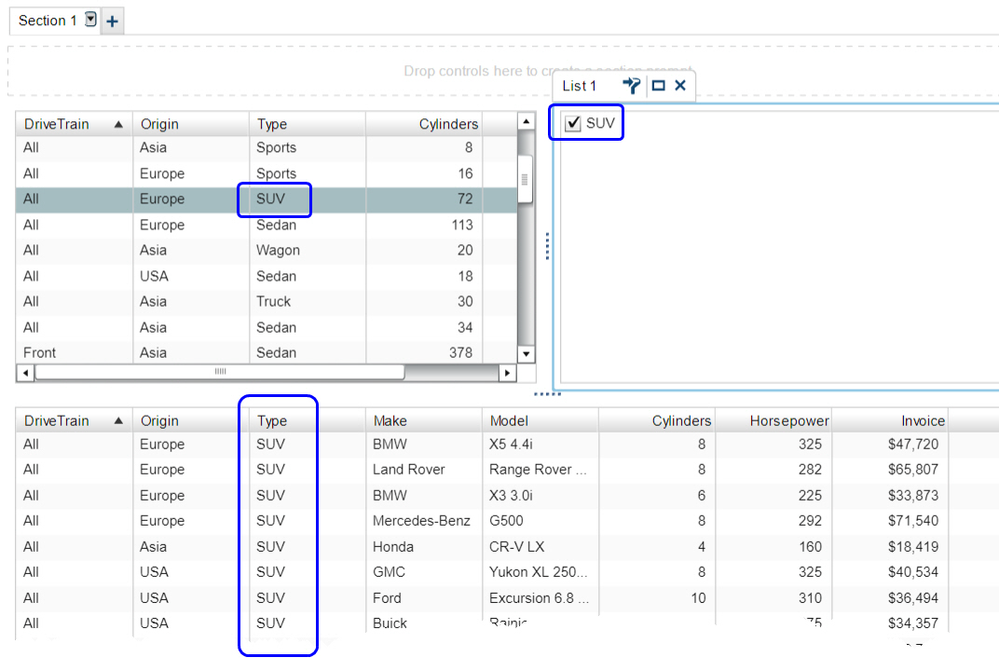Sort lower table by Horsepower column header
Viewport: 999px width, 658px height.
click(x=788, y=421)
